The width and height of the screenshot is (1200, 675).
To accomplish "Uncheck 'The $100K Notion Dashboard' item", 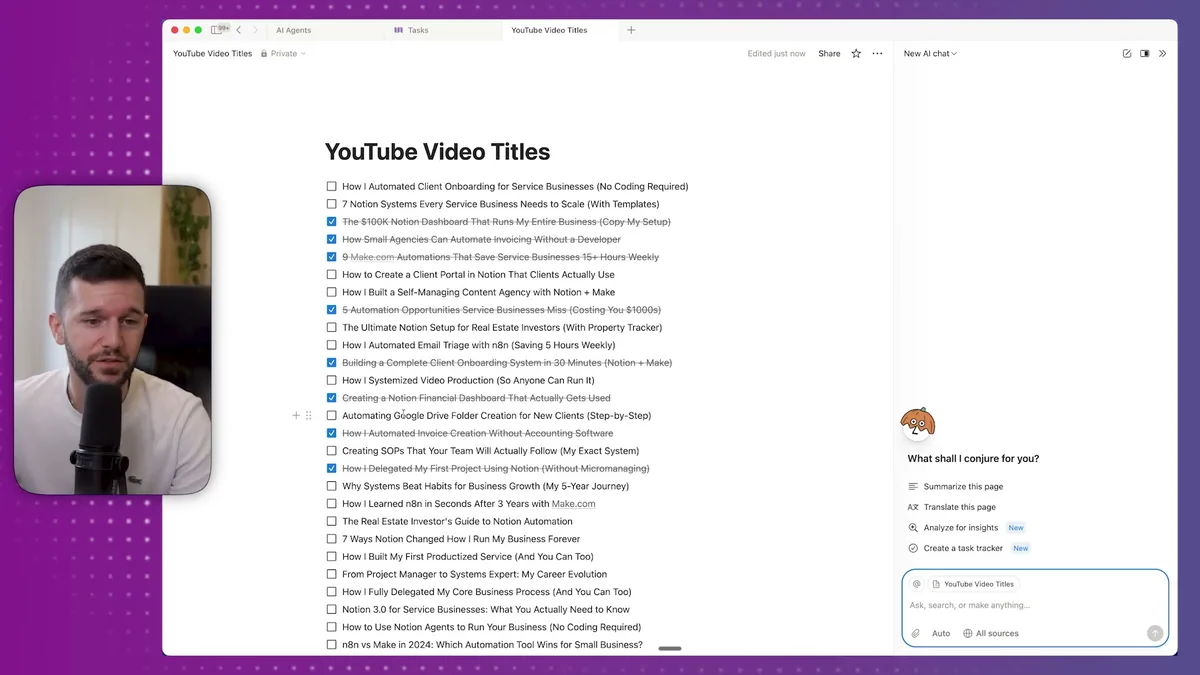I will pos(331,221).
